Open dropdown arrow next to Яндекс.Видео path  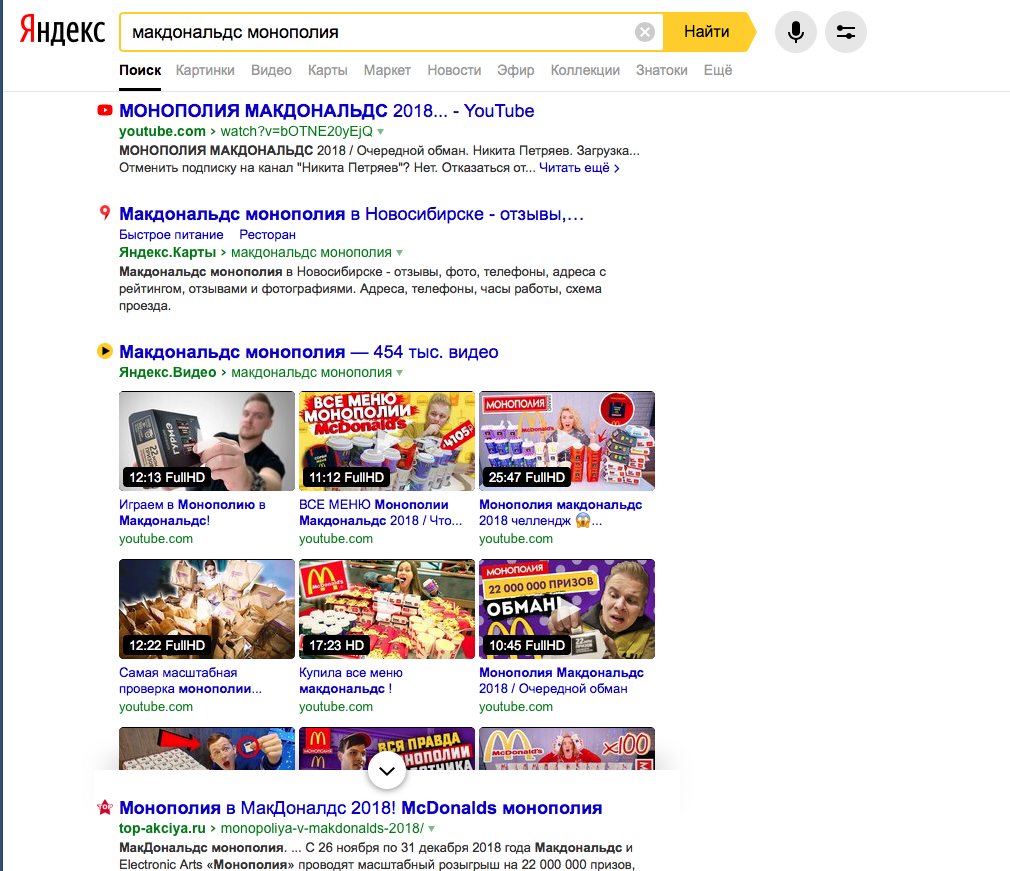pyautogui.click(x=399, y=372)
